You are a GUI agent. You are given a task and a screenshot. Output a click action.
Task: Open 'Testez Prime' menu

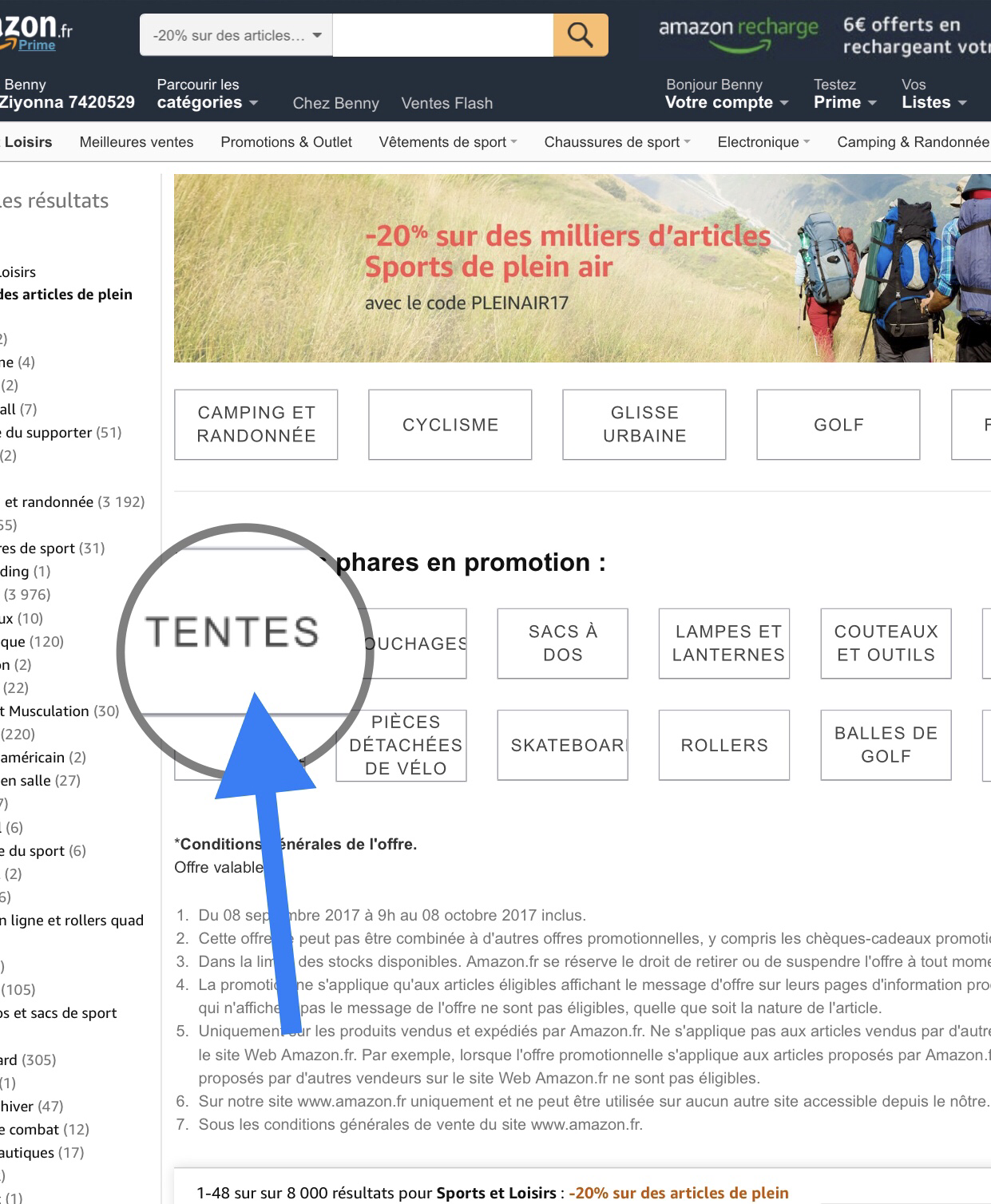pos(845,93)
